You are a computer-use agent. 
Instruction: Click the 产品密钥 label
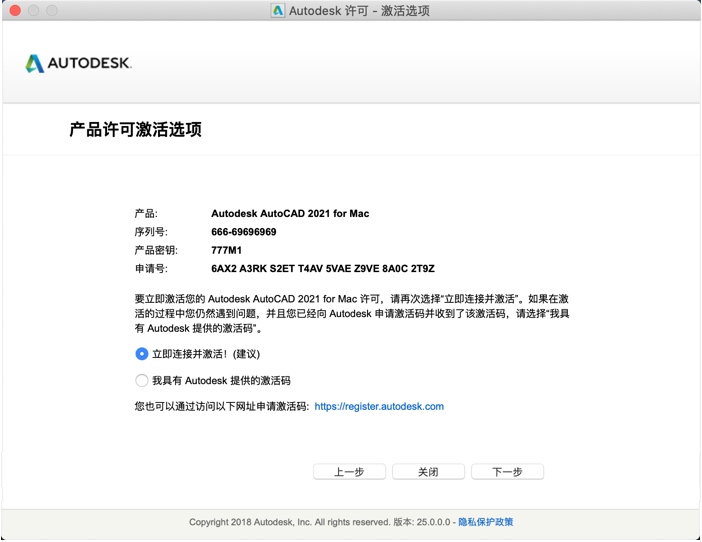(156, 250)
